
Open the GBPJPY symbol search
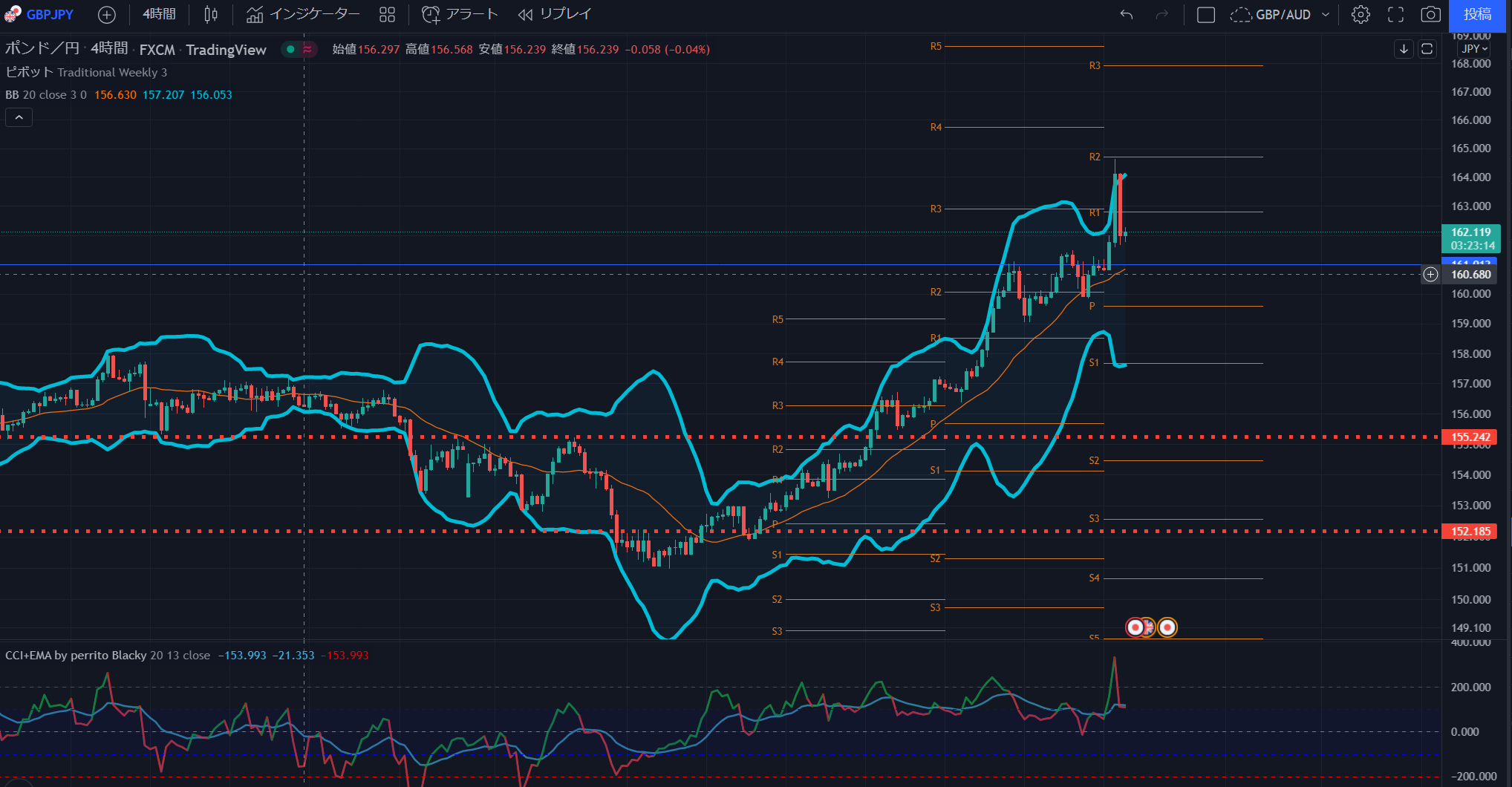tap(39, 14)
